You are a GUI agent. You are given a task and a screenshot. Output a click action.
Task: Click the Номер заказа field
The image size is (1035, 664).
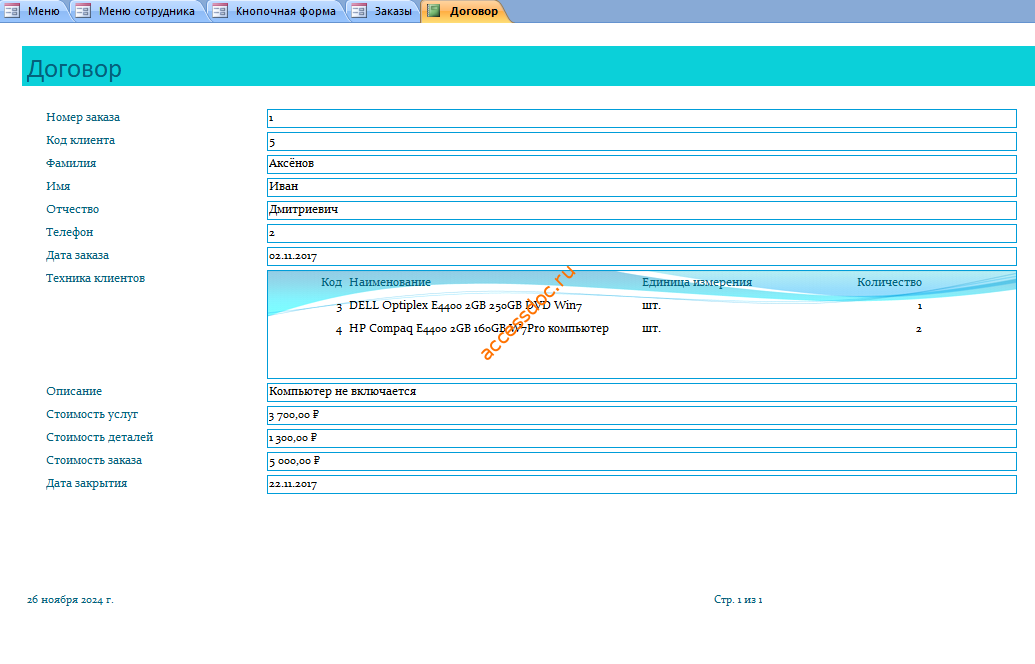tap(642, 118)
